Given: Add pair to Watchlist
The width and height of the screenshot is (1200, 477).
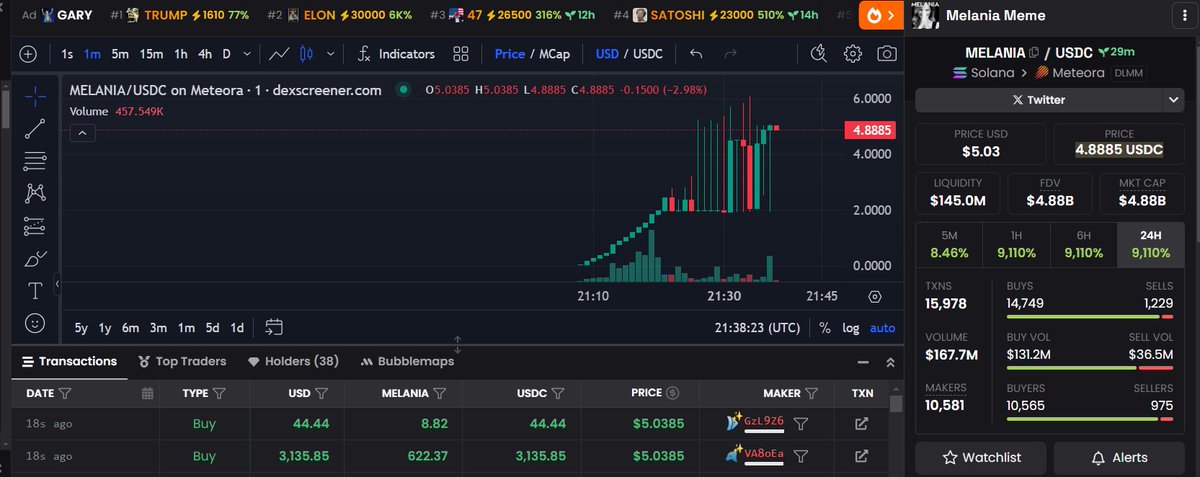Looking at the screenshot, I should (x=982, y=457).
